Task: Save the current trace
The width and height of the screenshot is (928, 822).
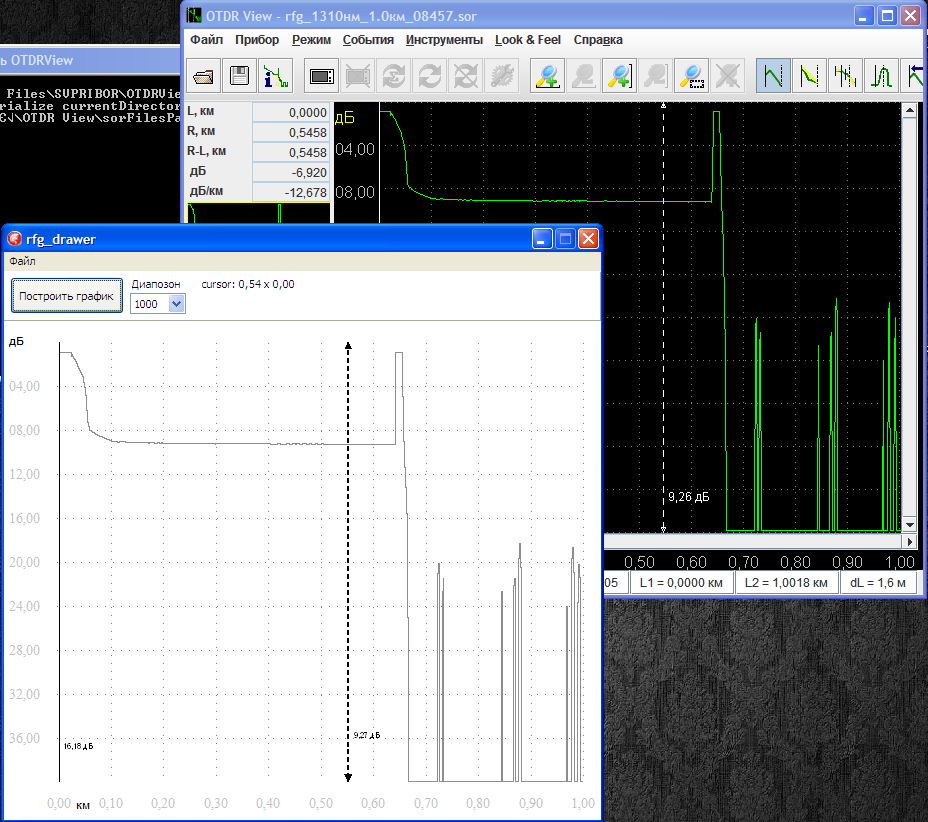Action: click(x=239, y=76)
